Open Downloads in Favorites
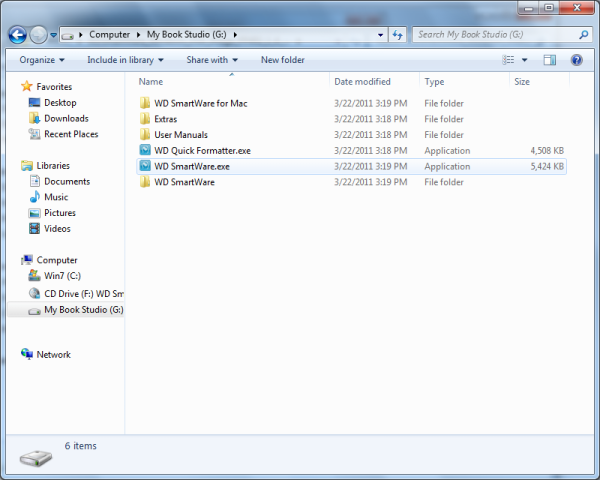Screen dimensions: 600x480 [59, 118]
